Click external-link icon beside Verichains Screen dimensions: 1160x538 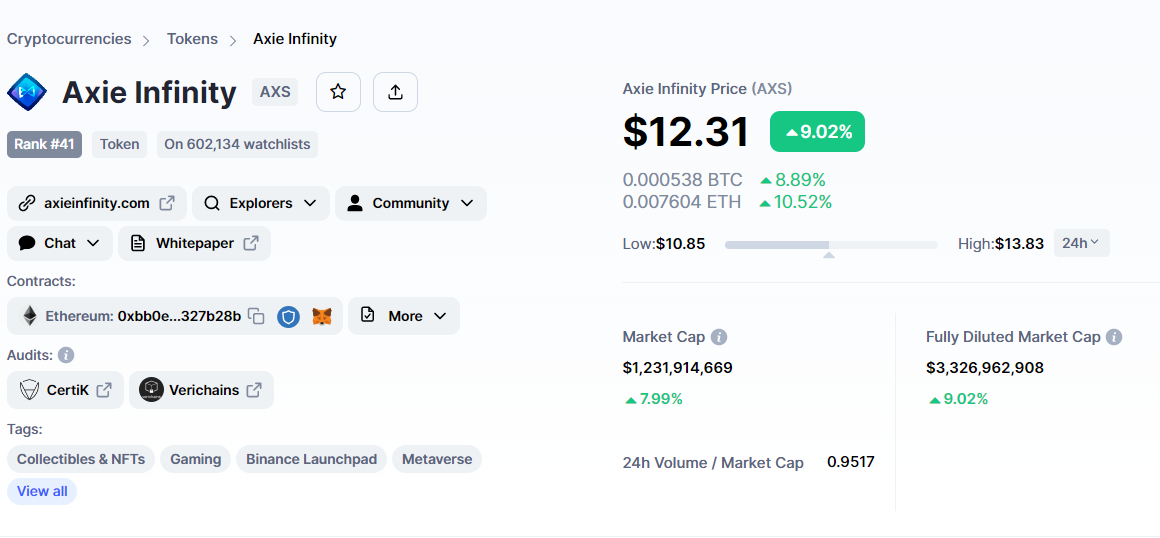click(254, 390)
